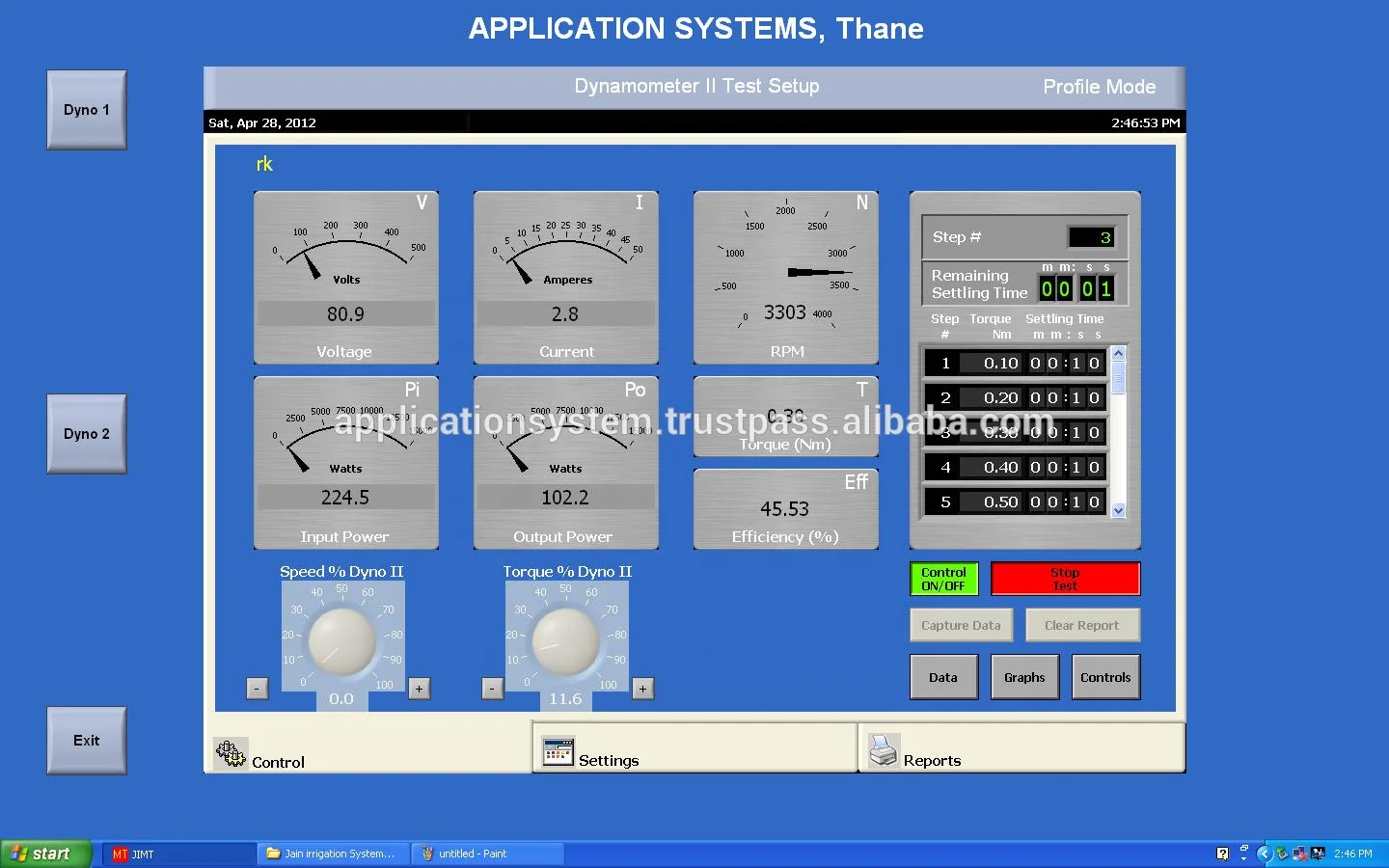Click minus stepper under Speed % Dyno II

(257, 689)
